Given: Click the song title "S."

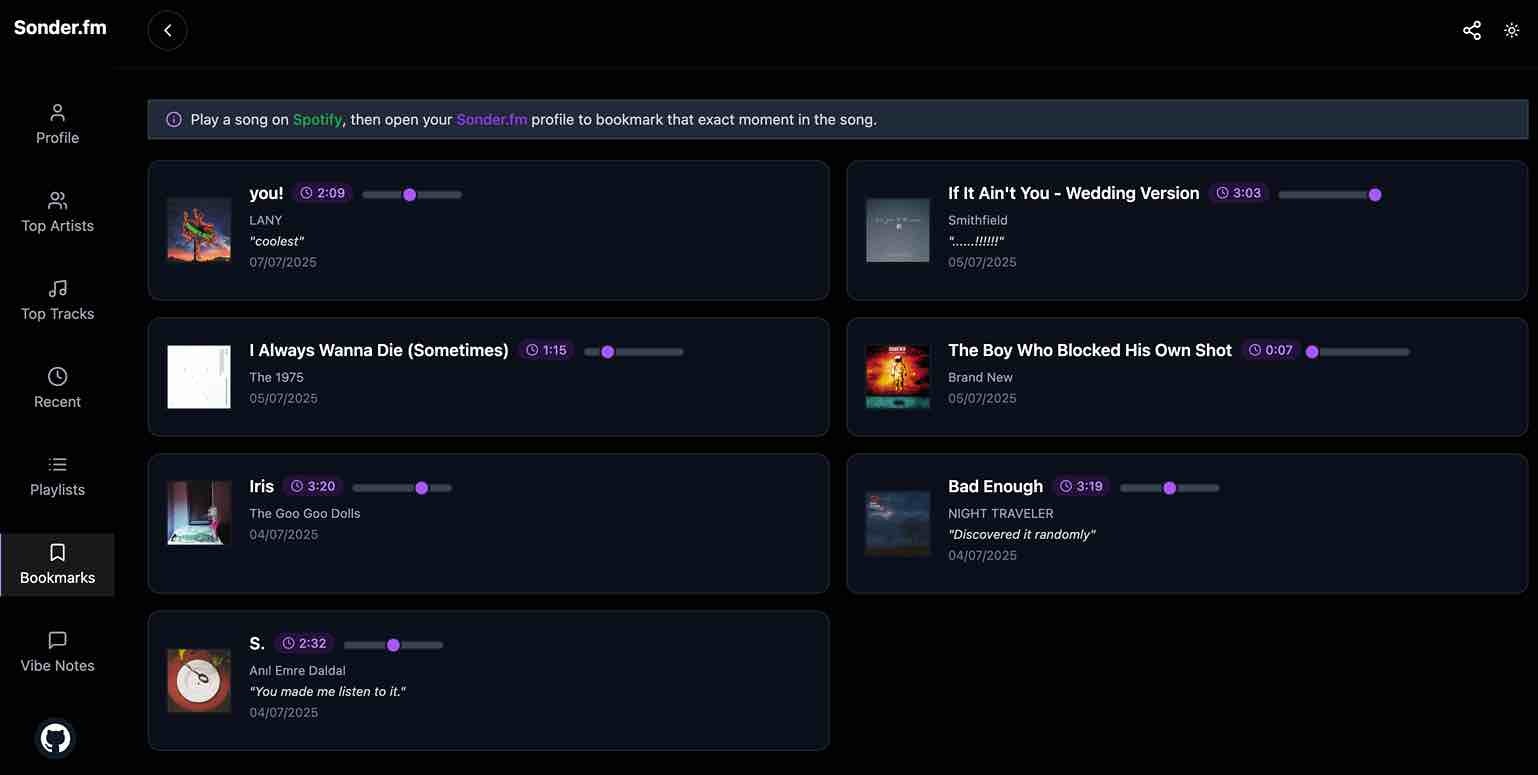Looking at the screenshot, I should [257, 643].
